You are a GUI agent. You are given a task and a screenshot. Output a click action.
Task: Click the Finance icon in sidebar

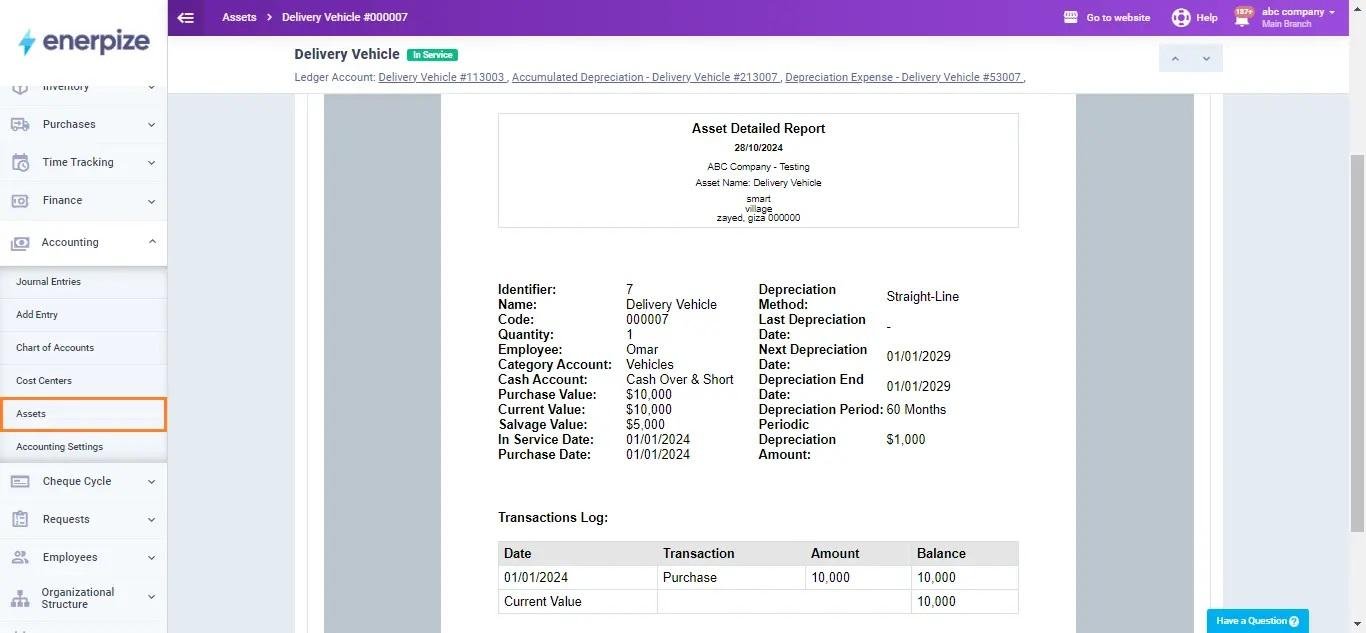click(20, 201)
